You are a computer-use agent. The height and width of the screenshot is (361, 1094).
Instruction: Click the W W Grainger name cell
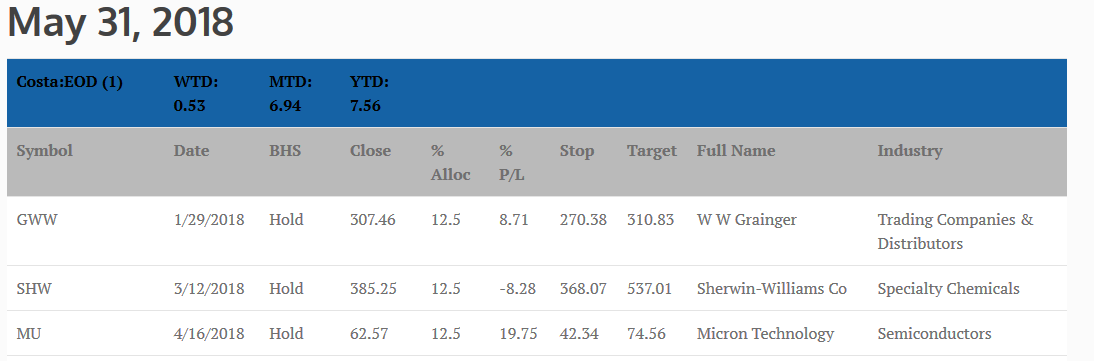point(747,220)
